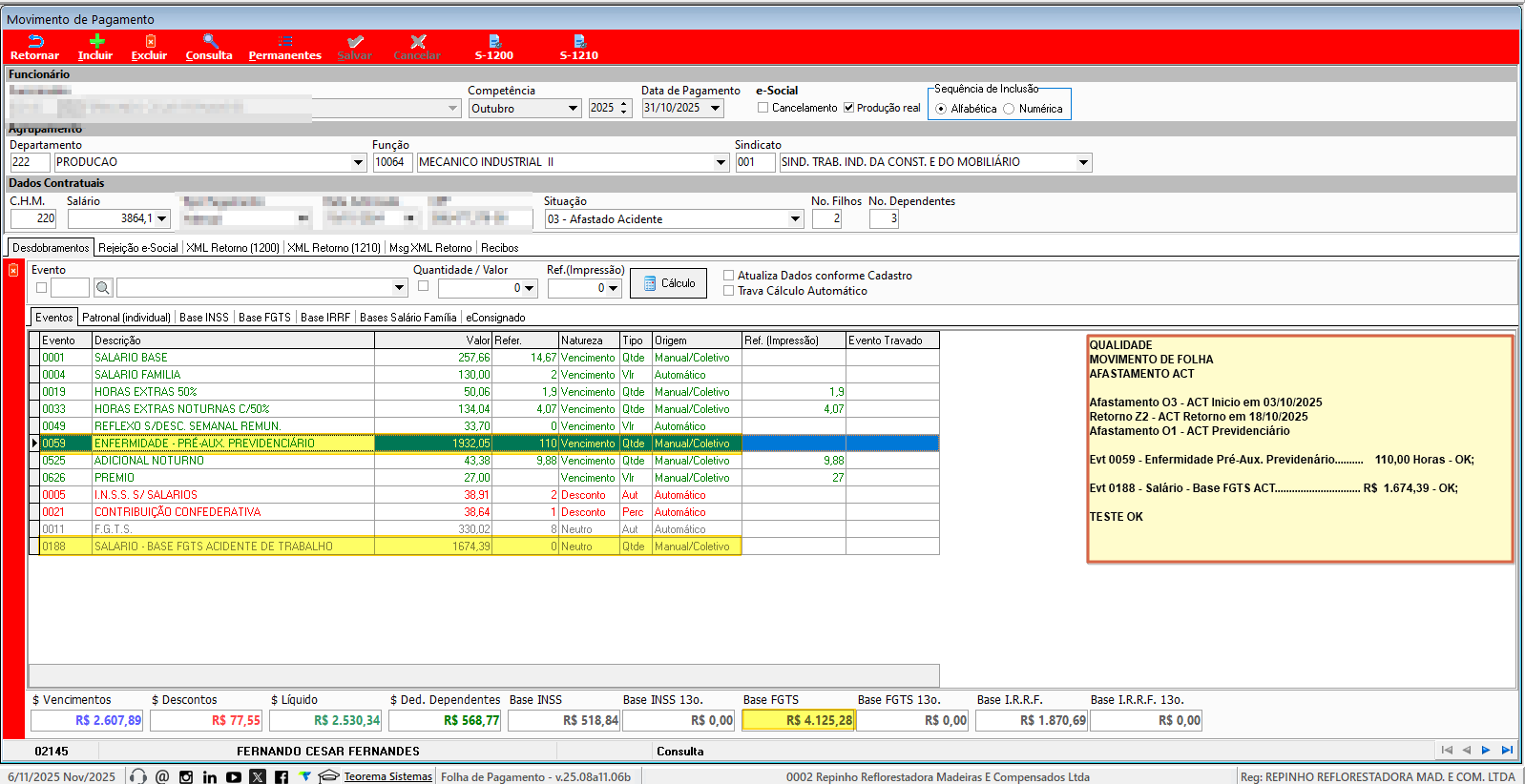1525x784 pixels.
Task: Open the S-1210 document icon
Action: pyautogui.click(x=579, y=42)
